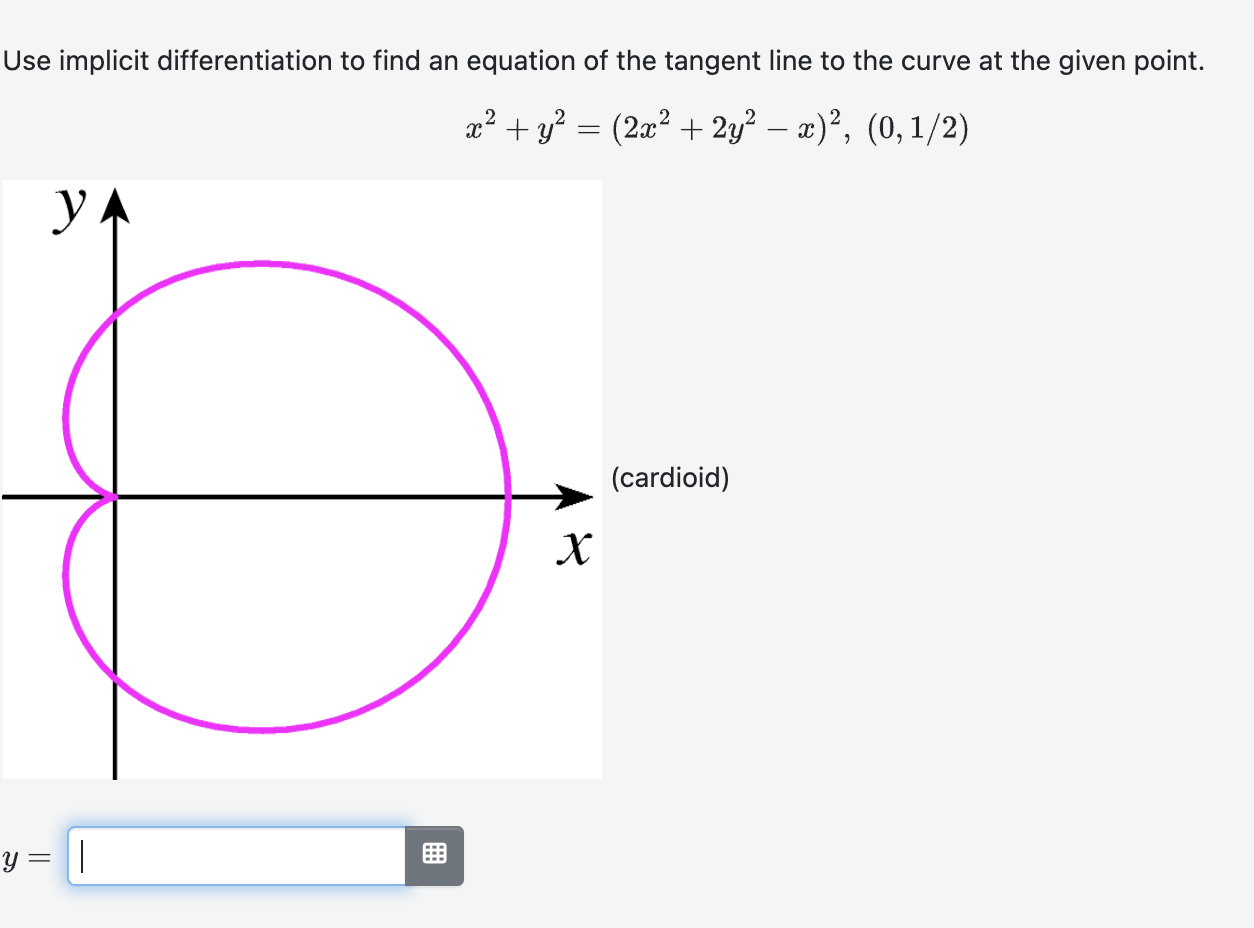Click the blinking cursor inside the answer box
The height and width of the screenshot is (928, 1254).
[x=82, y=855]
